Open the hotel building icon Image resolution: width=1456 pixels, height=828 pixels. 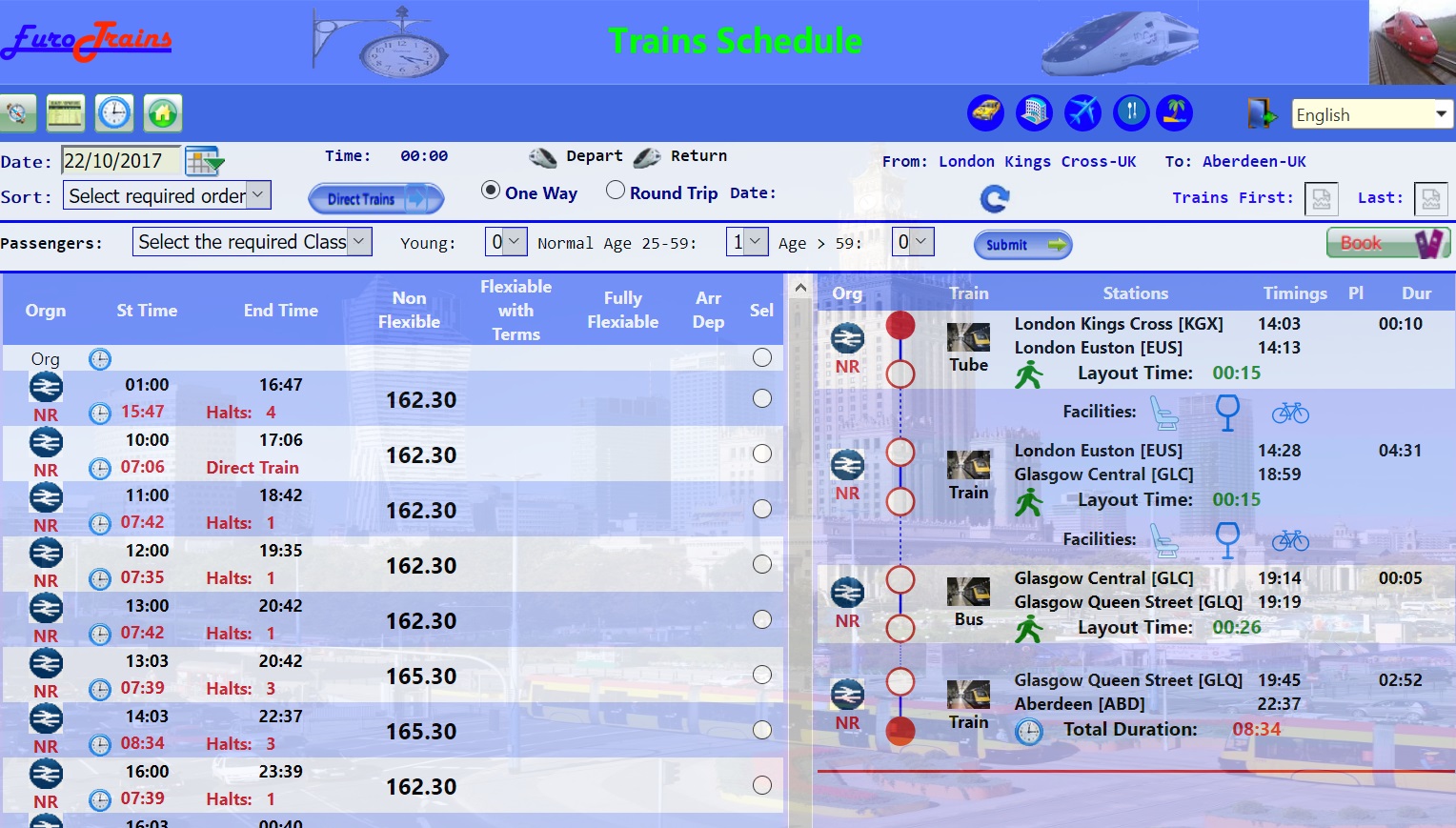click(1034, 112)
